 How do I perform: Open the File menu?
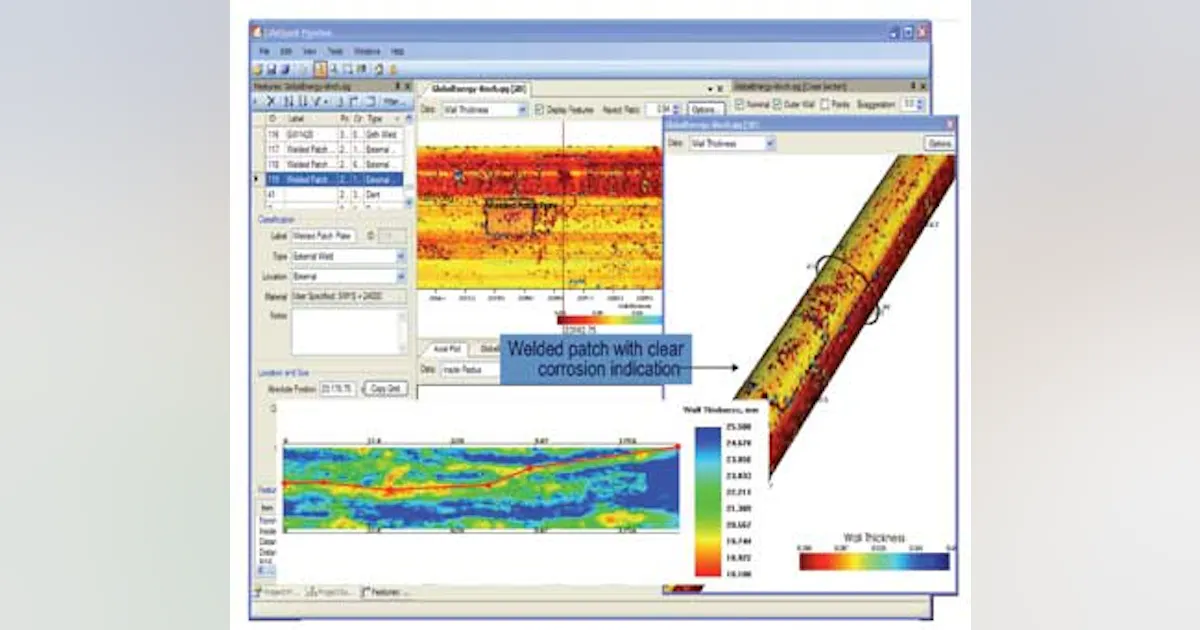[264, 51]
